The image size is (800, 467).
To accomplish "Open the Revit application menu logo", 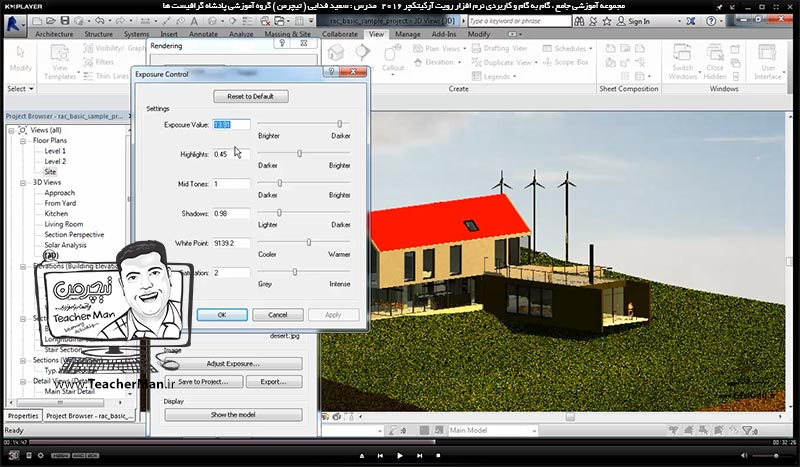I will [14, 24].
